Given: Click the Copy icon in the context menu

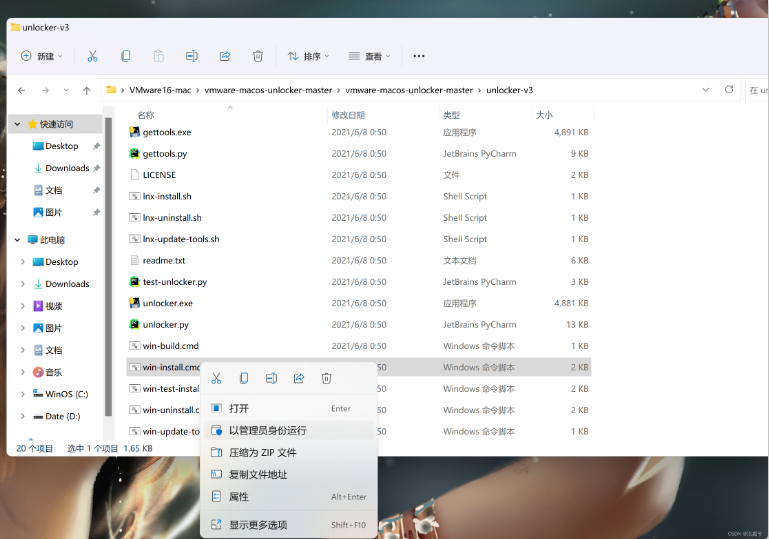Looking at the screenshot, I should pyautogui.click(x=243, y=378).
